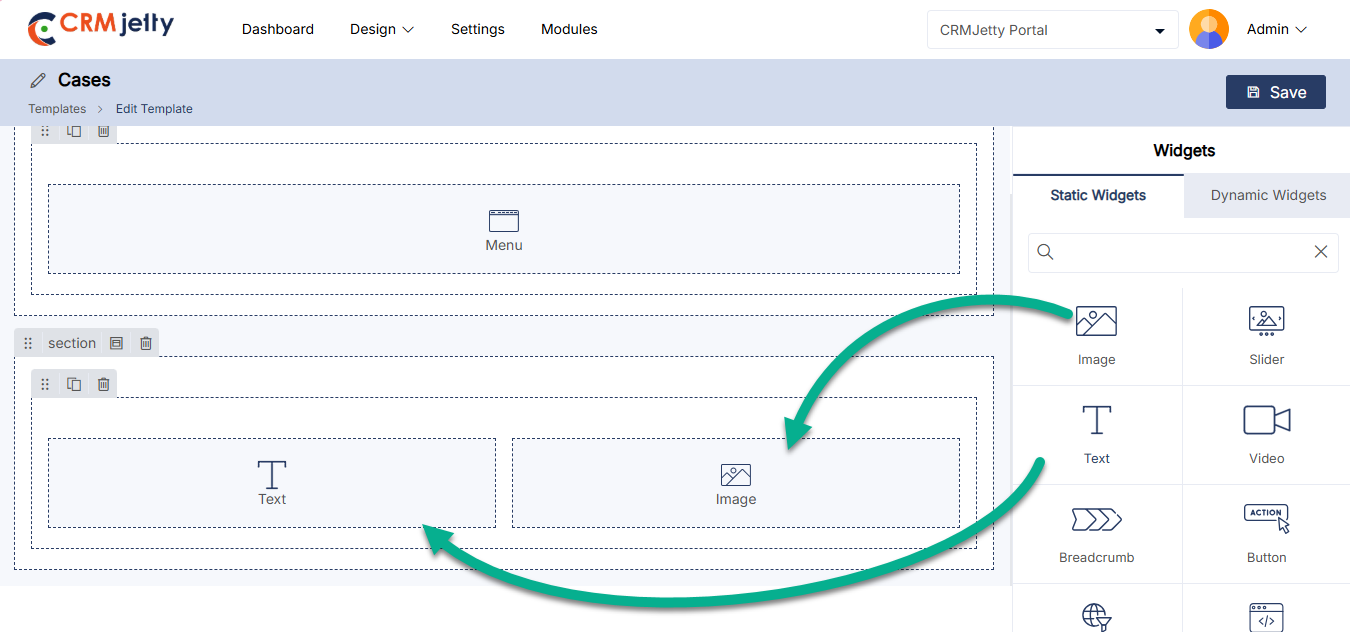
Task: Select the Slider widget icon
Action: click(x=1266, y=334)
